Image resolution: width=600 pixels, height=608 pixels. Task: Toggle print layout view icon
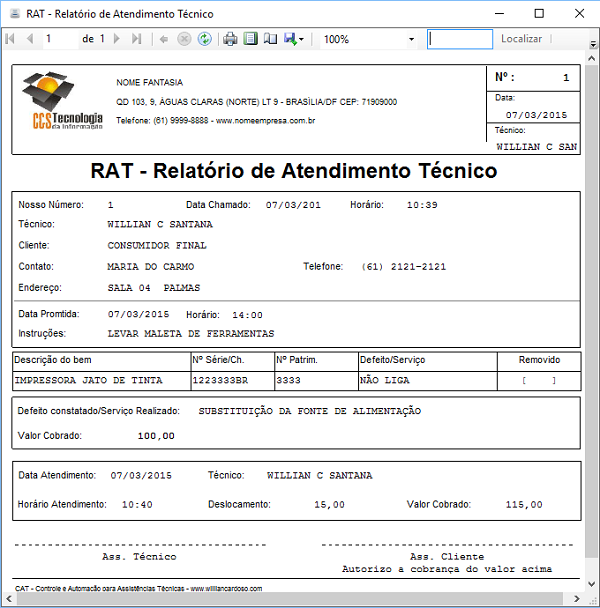[251, 39]
